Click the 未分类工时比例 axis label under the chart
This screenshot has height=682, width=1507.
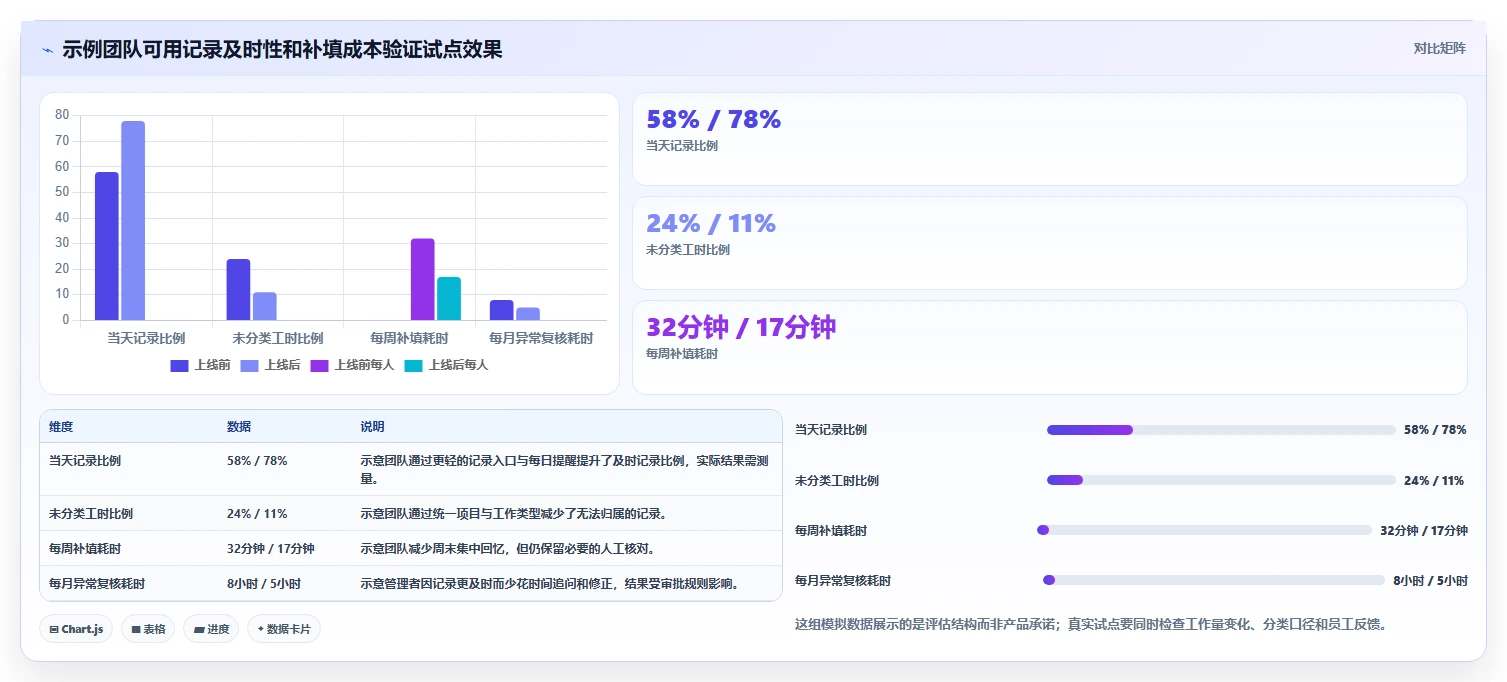point(277,338)
